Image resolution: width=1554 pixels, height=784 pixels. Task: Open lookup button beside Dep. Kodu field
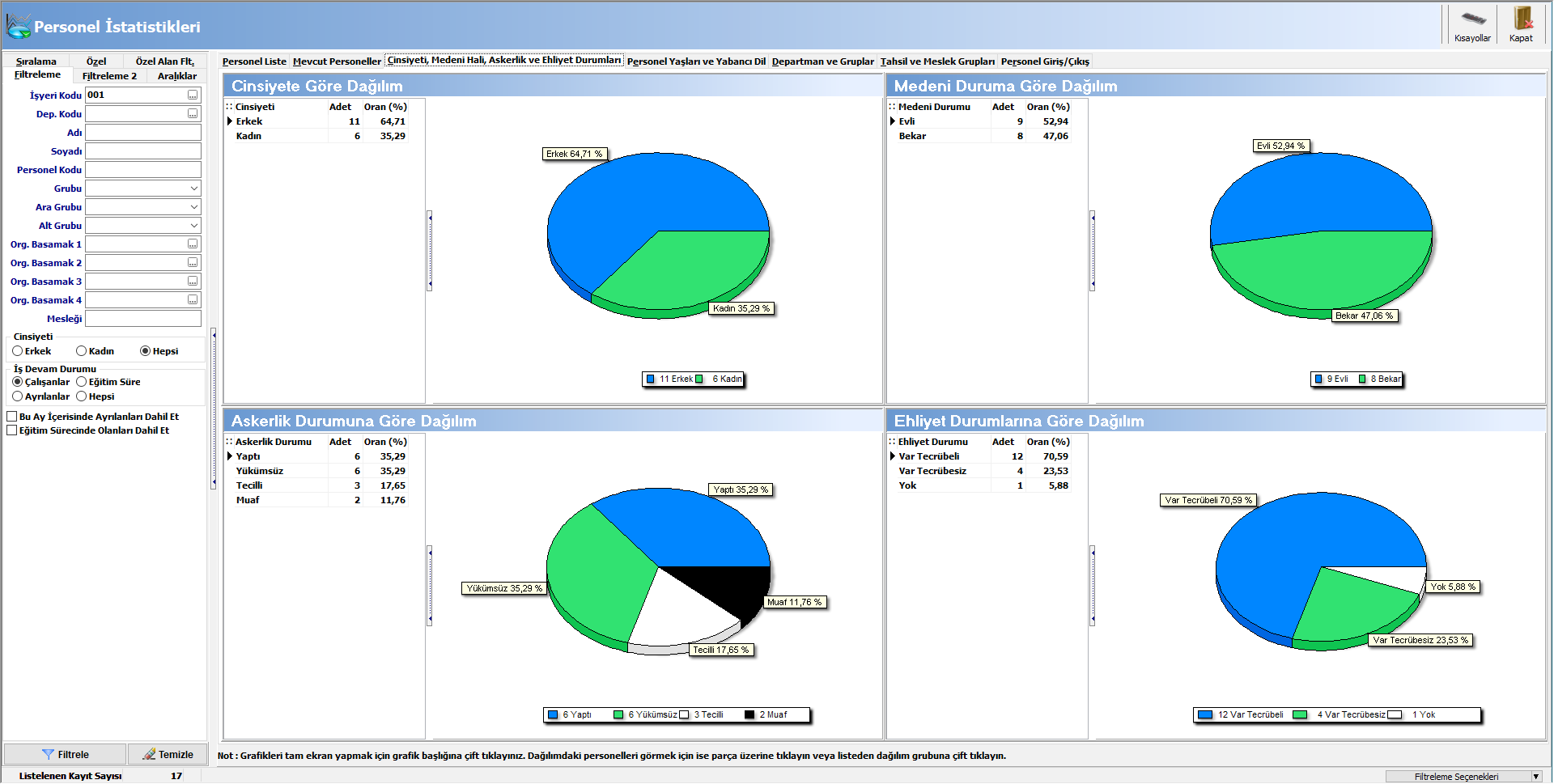(193, 113)
